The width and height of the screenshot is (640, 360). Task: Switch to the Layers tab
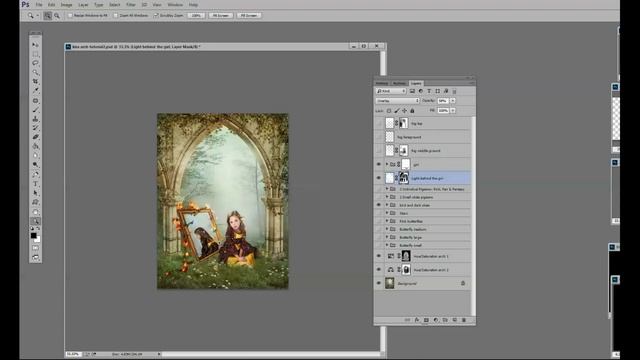pos(416,83)
